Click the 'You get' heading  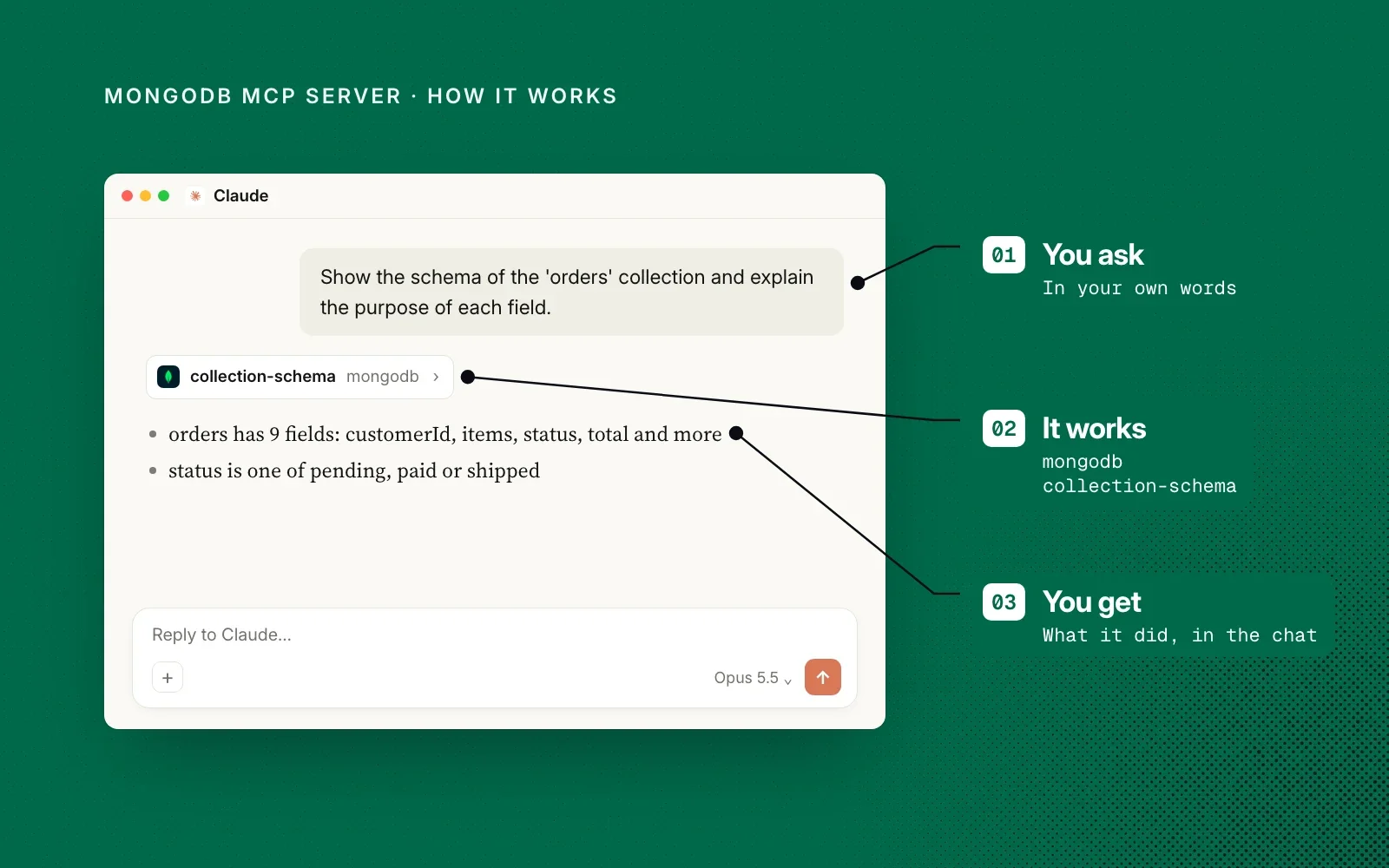[x=1092, y=602]
